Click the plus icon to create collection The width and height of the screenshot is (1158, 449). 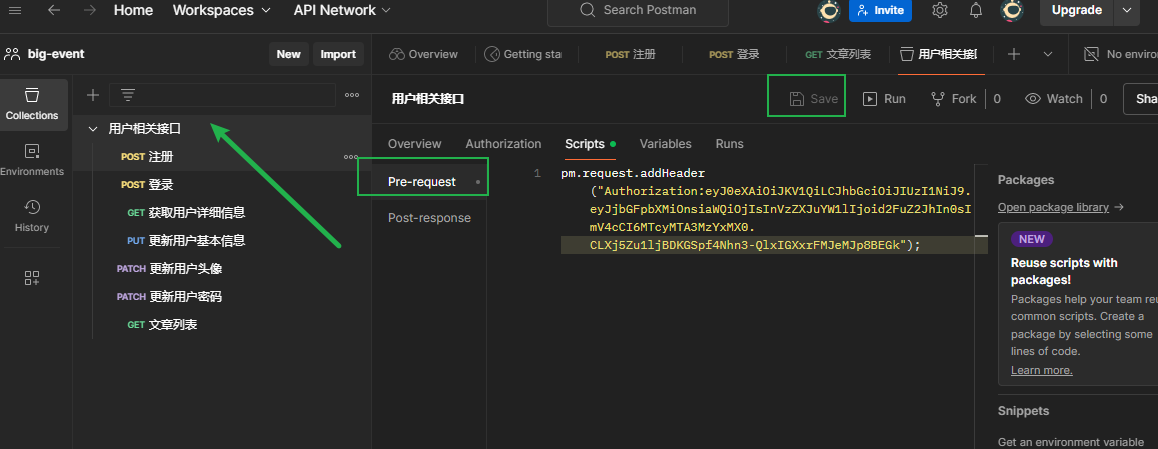coord(93,95)
